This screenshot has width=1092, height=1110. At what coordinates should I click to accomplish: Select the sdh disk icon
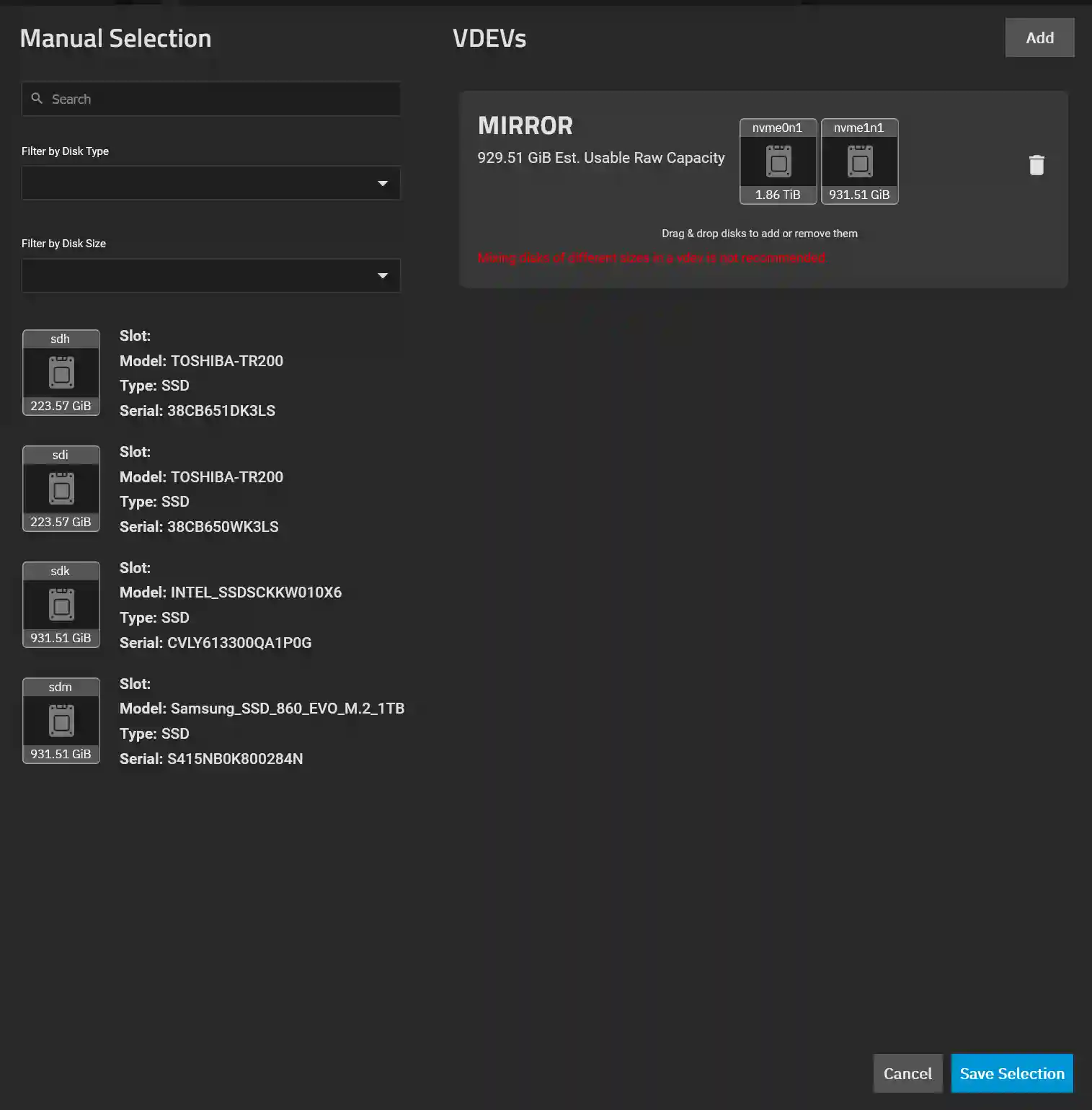pos(61,373)
